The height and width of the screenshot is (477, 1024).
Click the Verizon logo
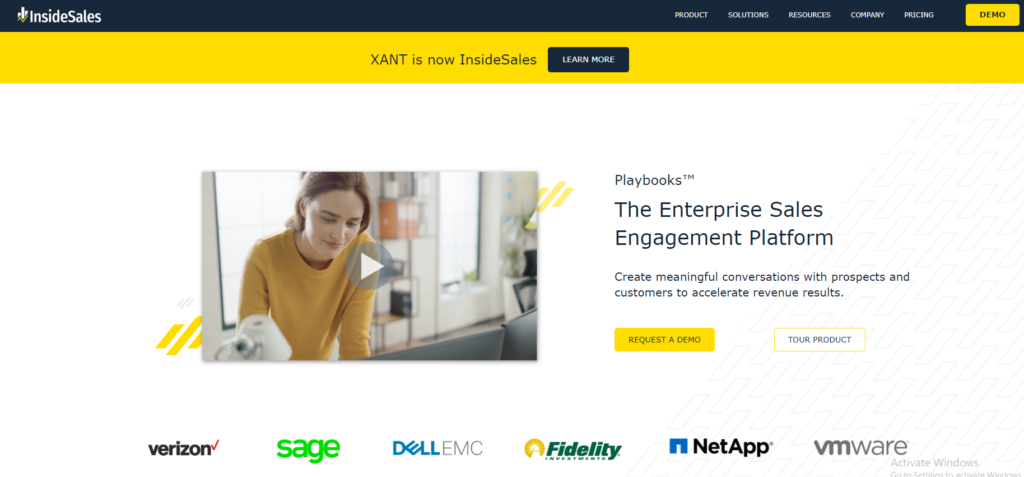[184, 448]
